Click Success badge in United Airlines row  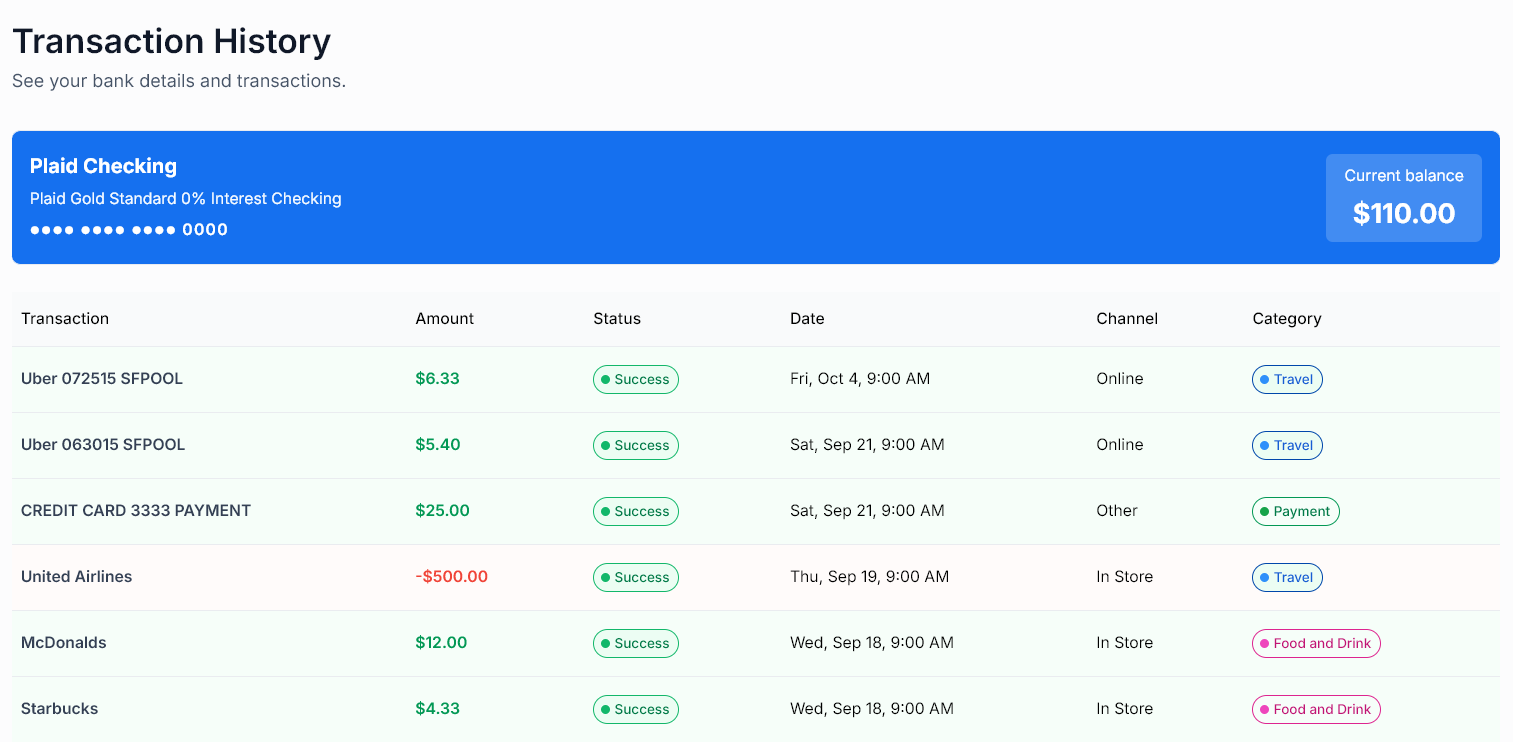pos(636,578)
